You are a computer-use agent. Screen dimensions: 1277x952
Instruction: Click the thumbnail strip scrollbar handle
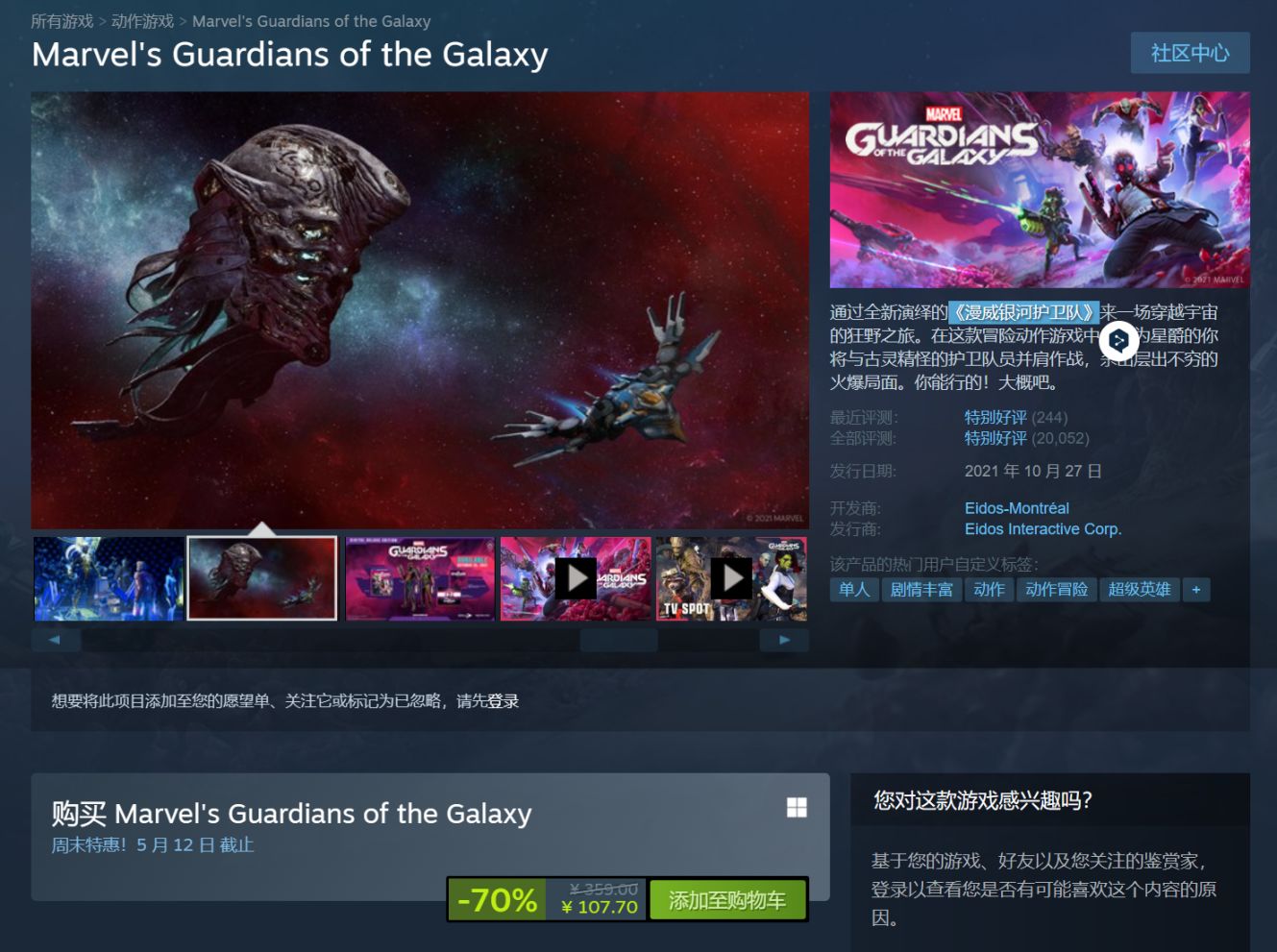pos(619,640)
